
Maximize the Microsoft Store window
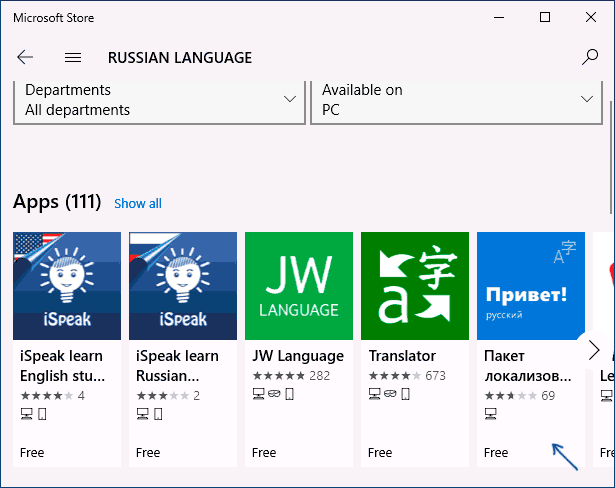[x=545, y=17]
